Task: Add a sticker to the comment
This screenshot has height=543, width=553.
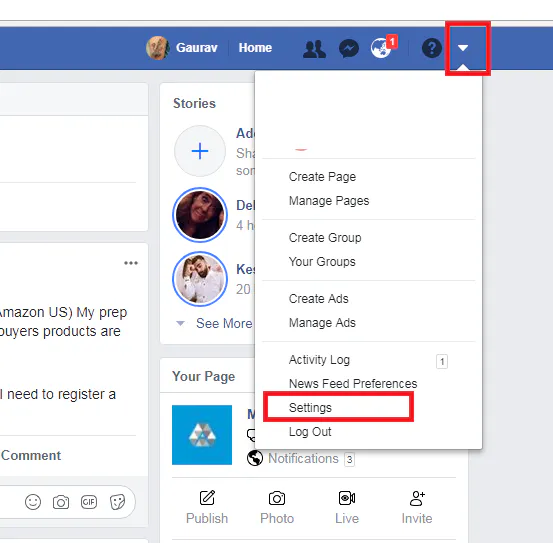Action: click(x=117, y=502)
